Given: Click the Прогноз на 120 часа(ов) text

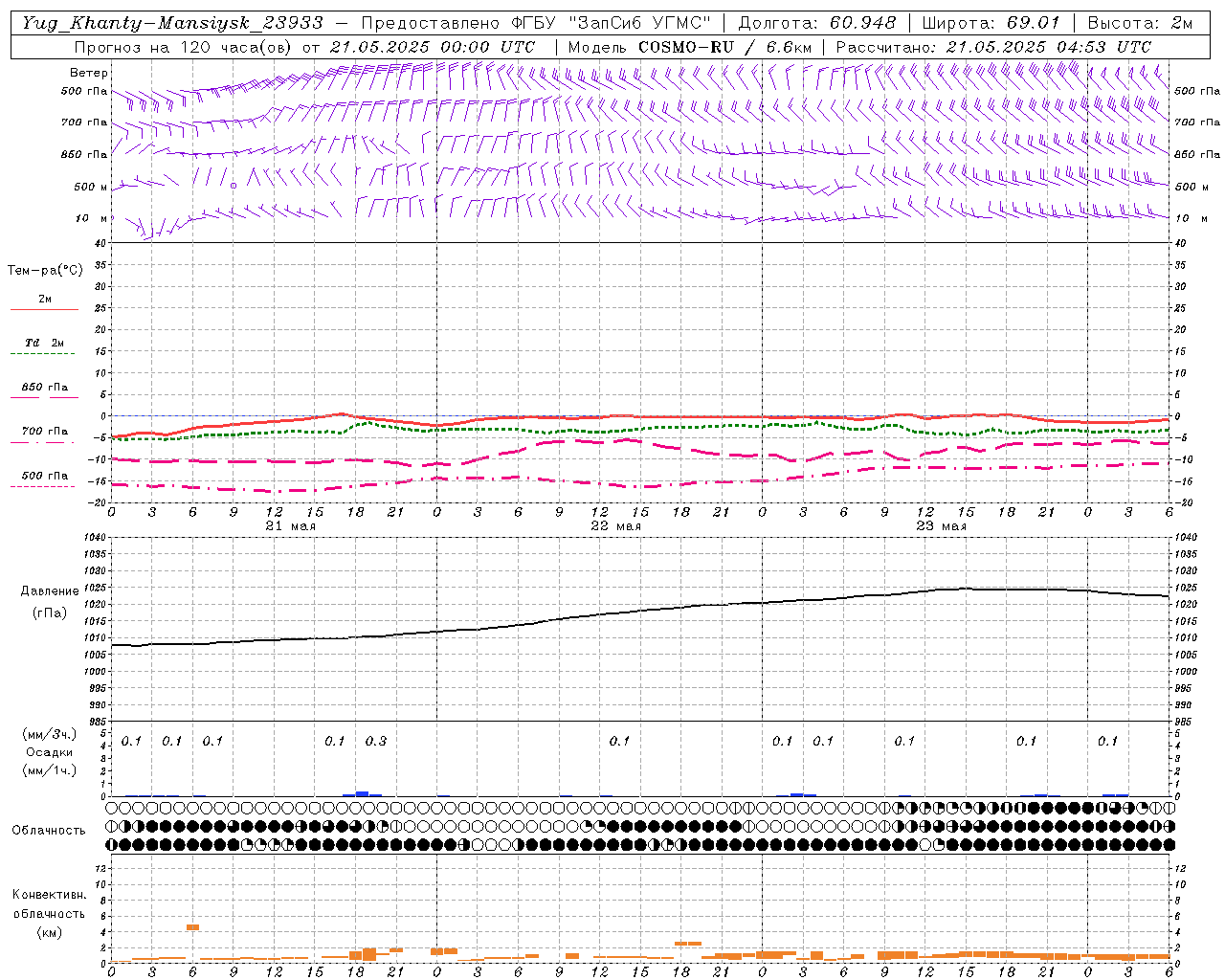Looking at the screenshot, I should click(x=184, y=47).
